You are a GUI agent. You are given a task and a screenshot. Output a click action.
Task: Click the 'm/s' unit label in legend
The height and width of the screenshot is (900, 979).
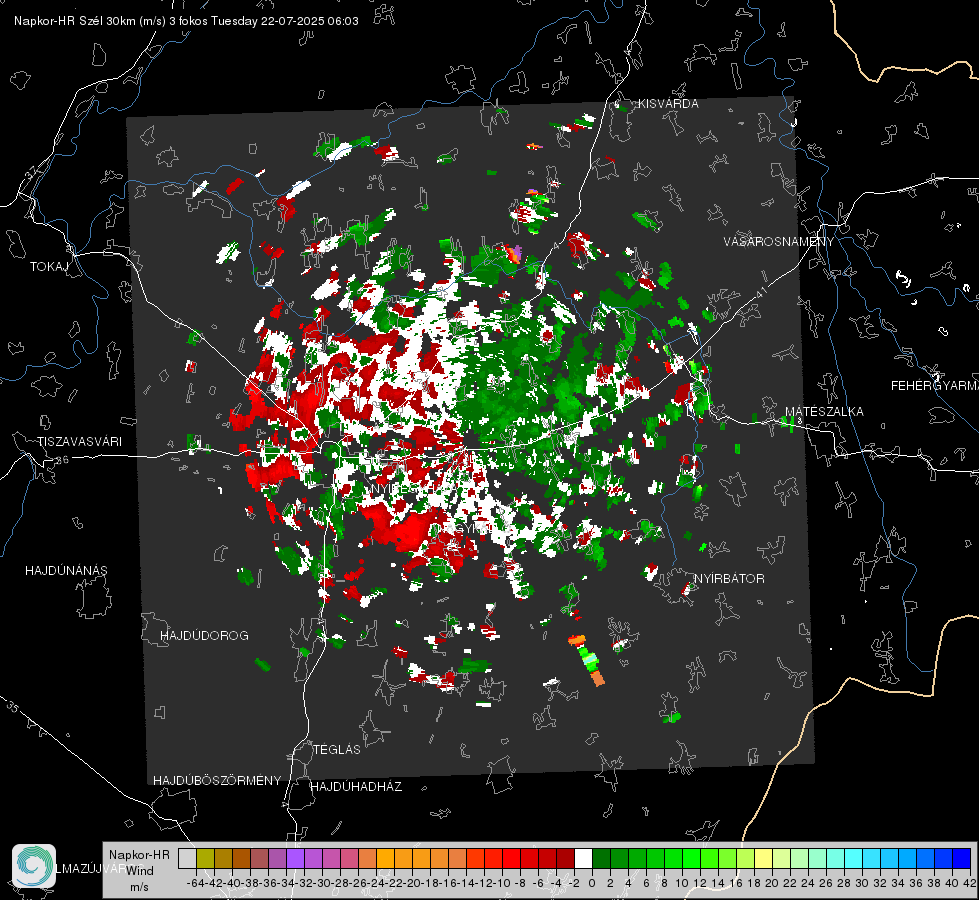point(139,887)
